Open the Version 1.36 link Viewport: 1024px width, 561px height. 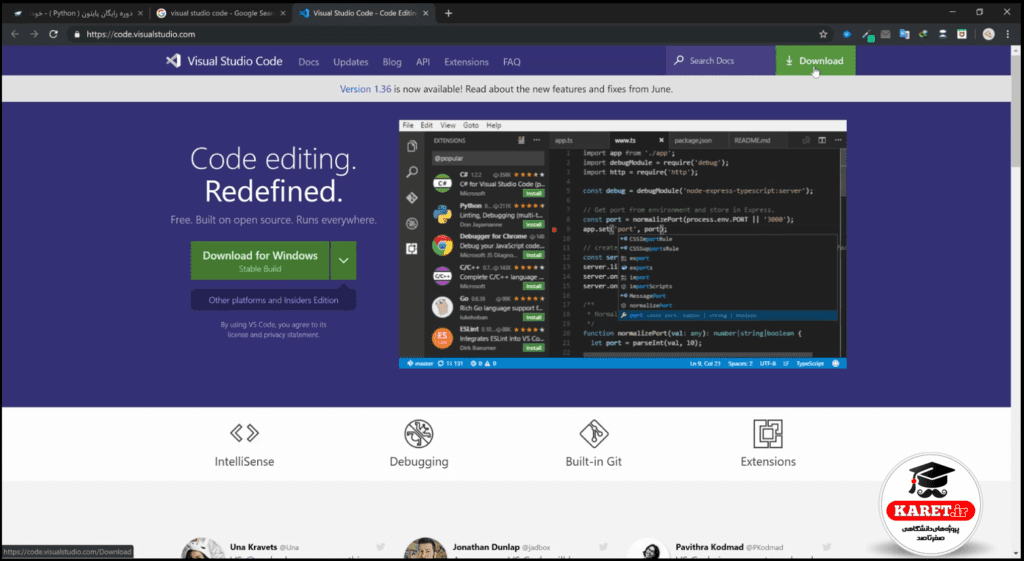(365, 89)
